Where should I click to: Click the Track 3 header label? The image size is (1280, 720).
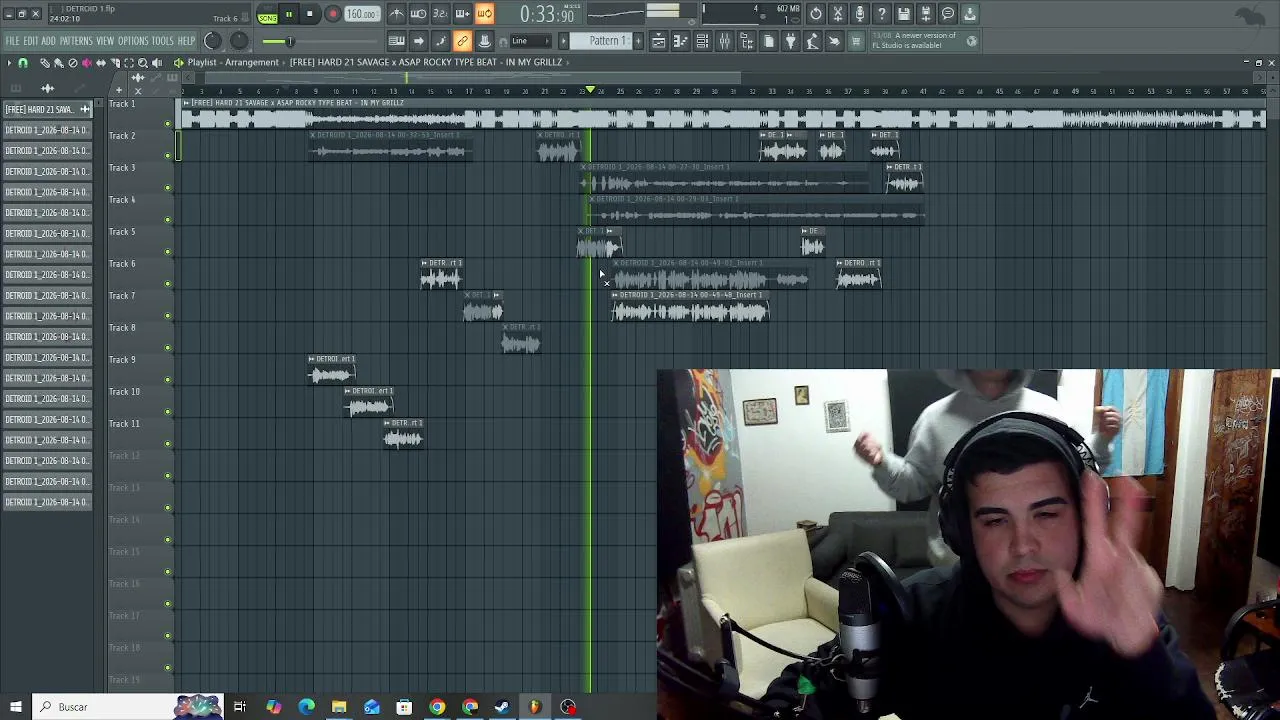[x=122, y=168]
